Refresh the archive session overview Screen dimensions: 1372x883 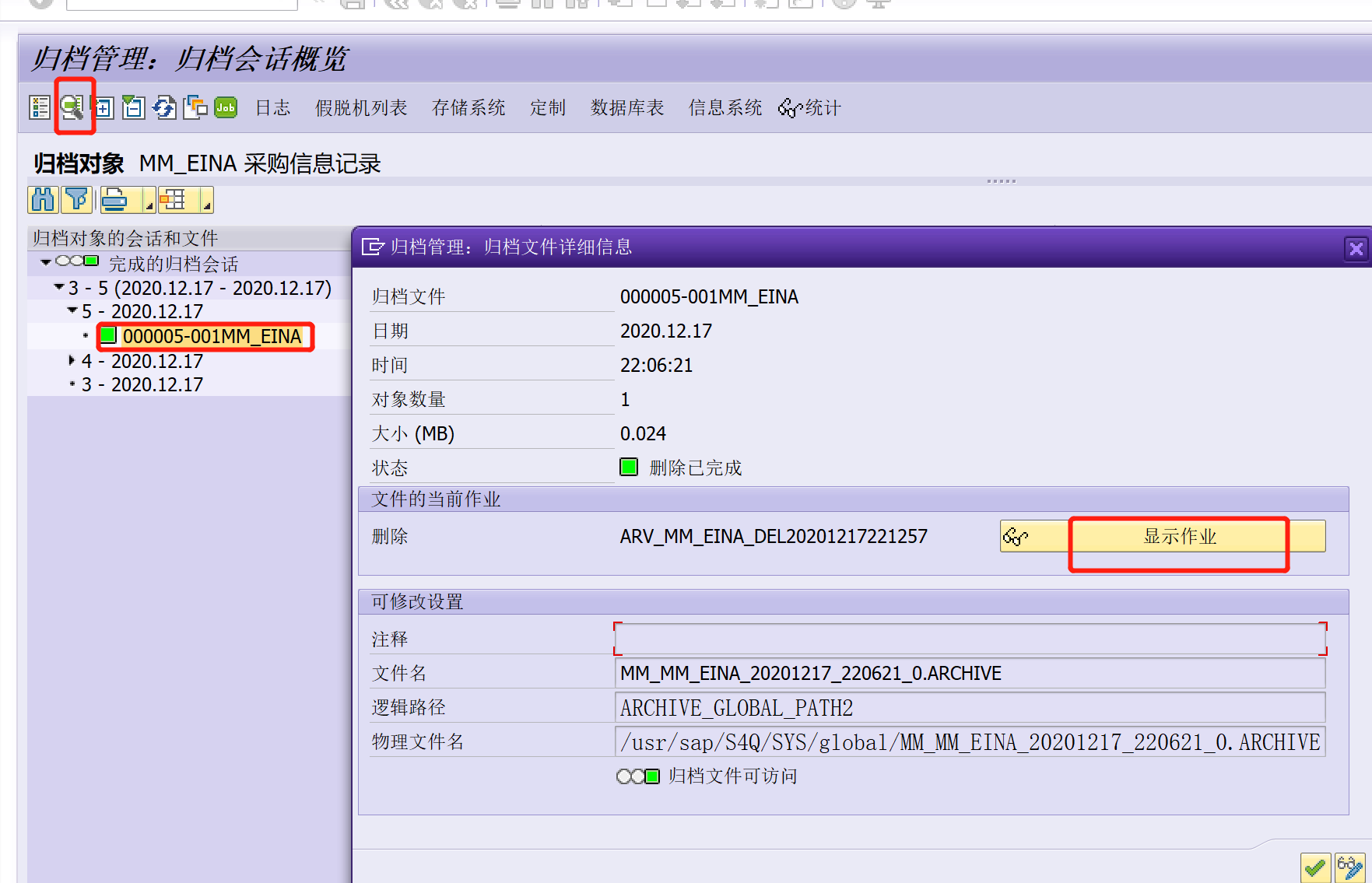(164, 107)
